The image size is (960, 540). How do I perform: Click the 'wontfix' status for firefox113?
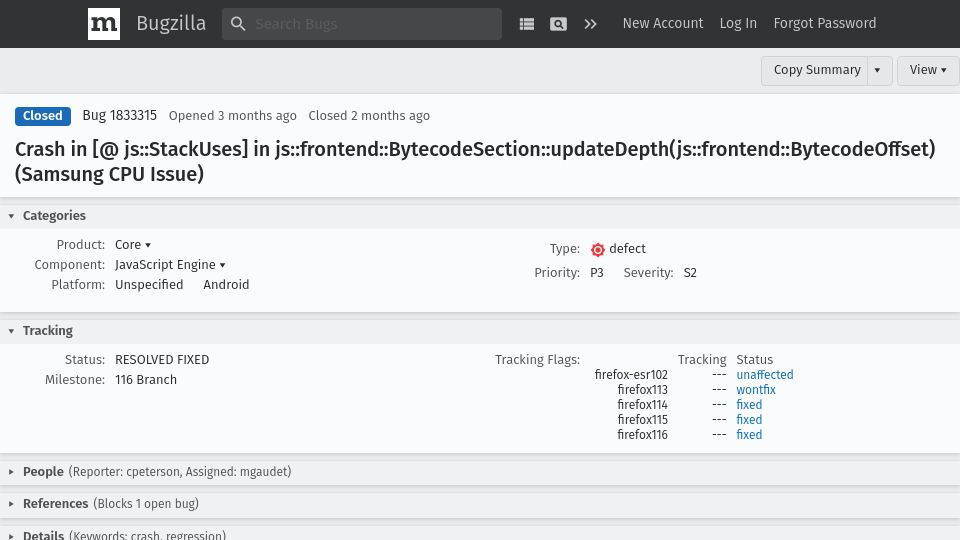click(756, 389)
